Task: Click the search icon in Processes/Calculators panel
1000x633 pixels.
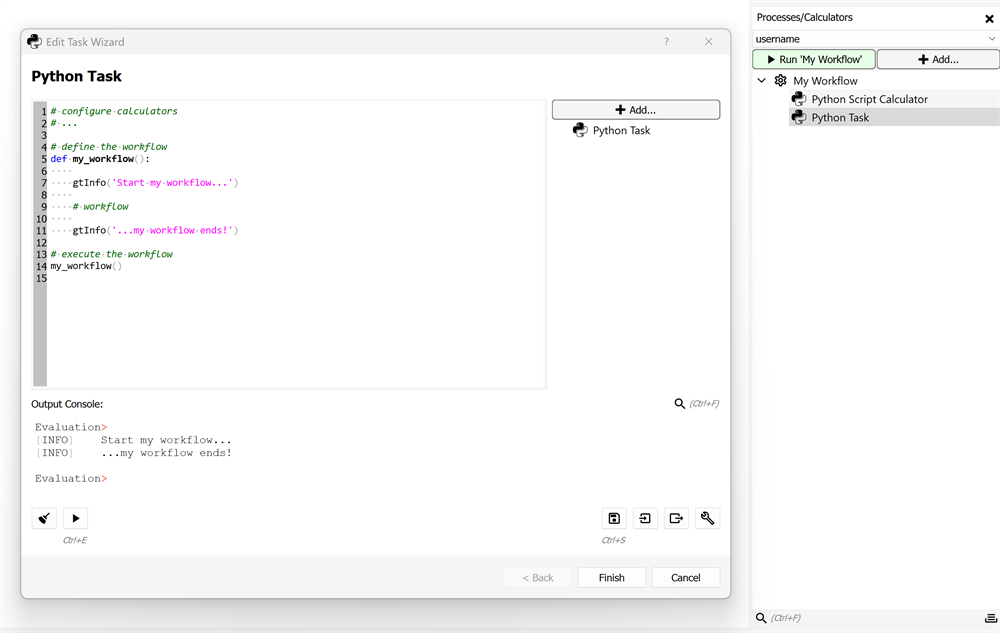Action: [761, 618]
